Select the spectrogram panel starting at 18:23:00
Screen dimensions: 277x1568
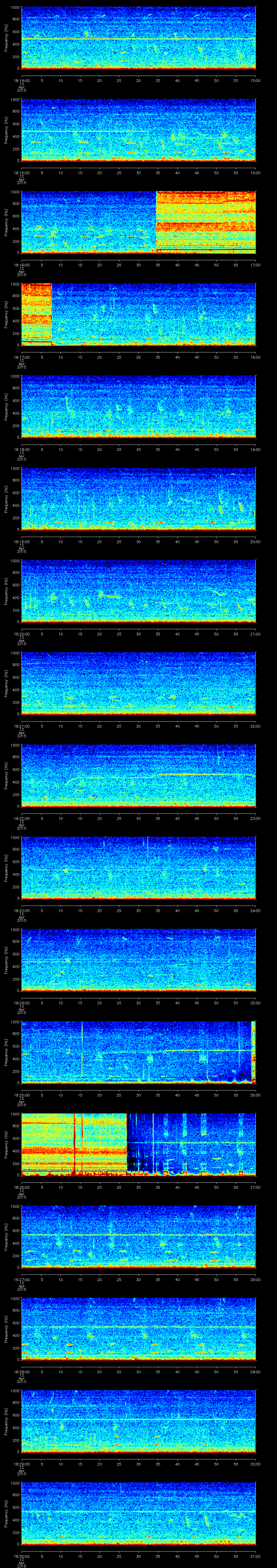138,868
